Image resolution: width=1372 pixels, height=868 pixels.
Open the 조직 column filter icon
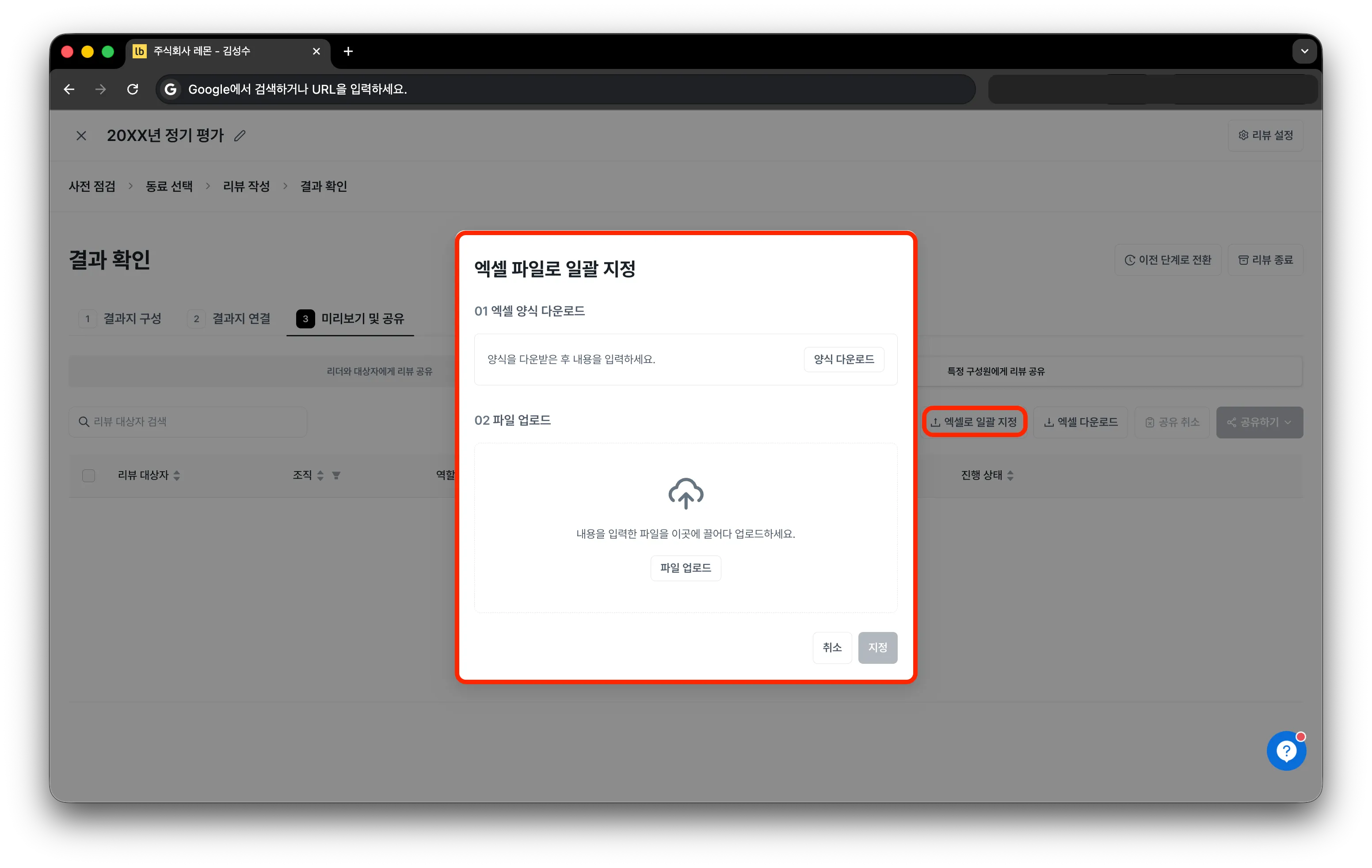tap(336, 476)
